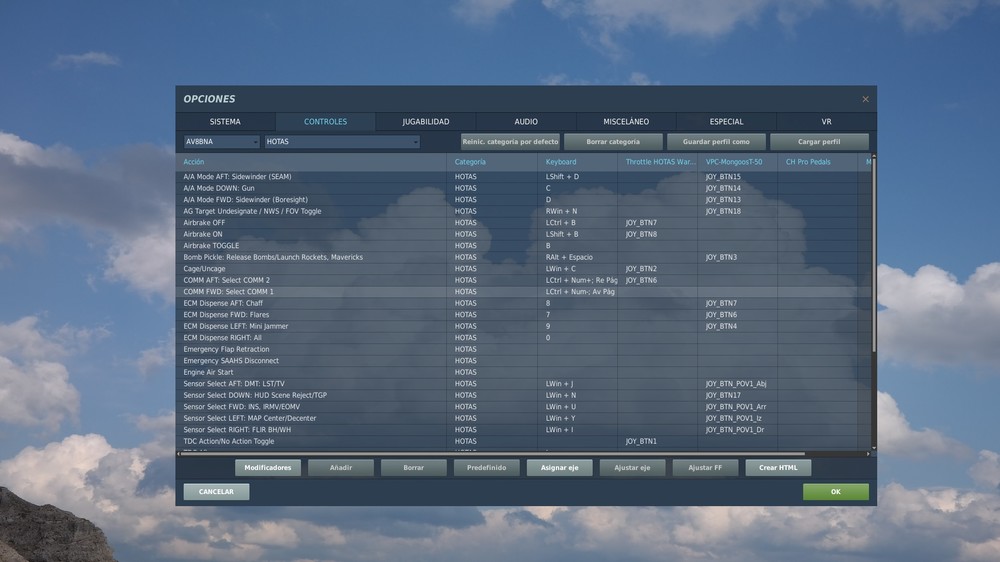Select AG Target Undesignate / NWS row
The image size is (1000, 562).
524,211
